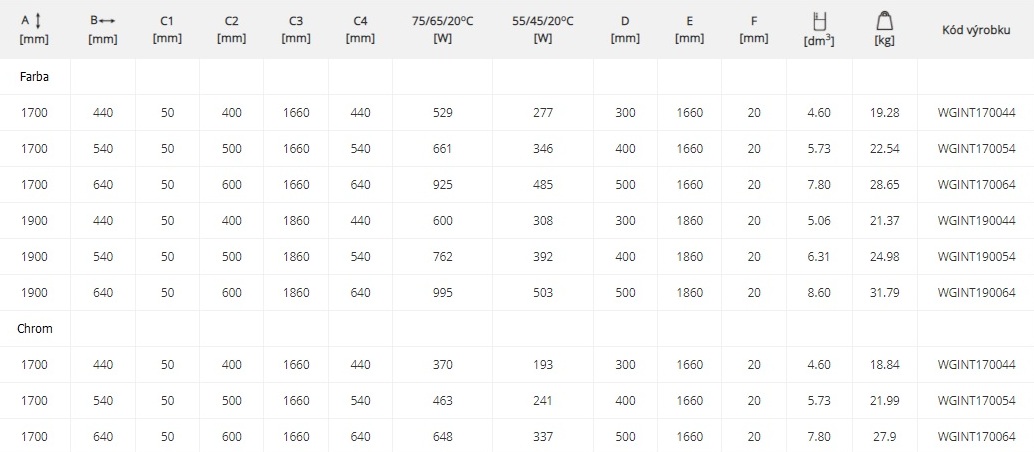The height and width of the screenshot is (452, 1034).
Task: Click the vertical height arrow icon
Action: (38, 20)
